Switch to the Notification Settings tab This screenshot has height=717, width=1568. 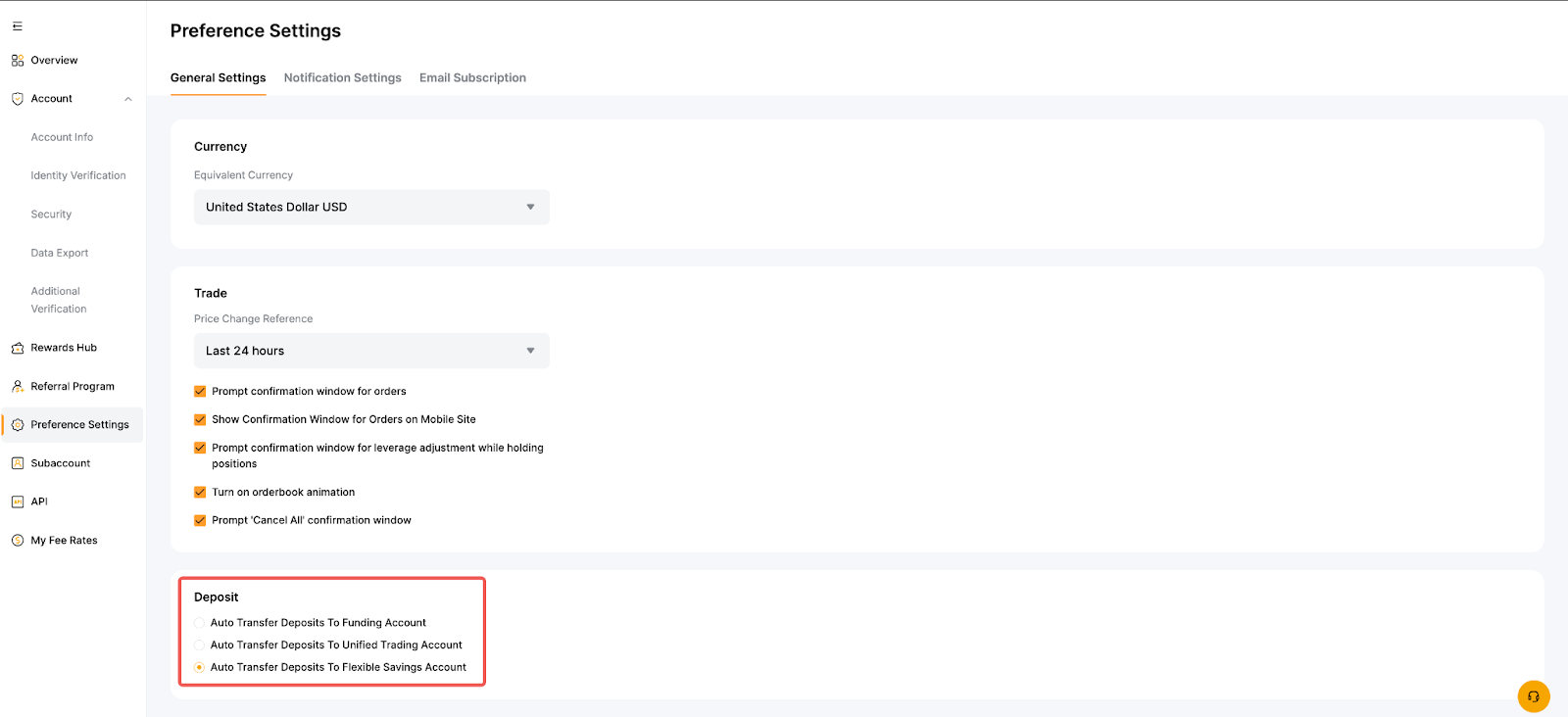click(x=342, y=78)
